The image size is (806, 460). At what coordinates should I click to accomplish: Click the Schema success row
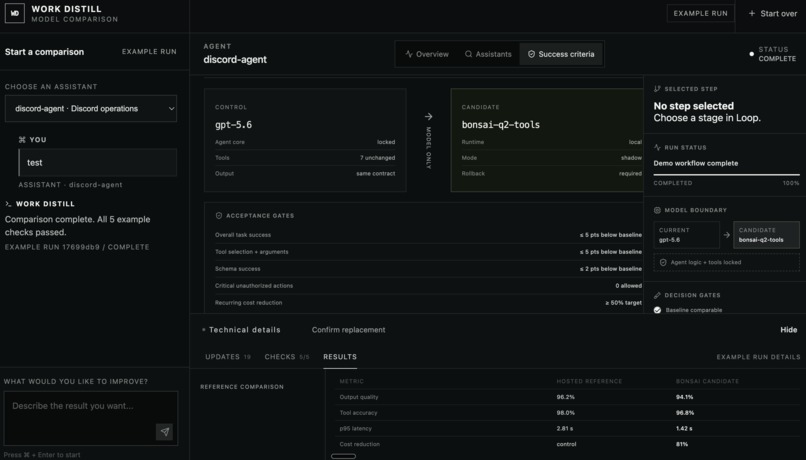(428, 269)
